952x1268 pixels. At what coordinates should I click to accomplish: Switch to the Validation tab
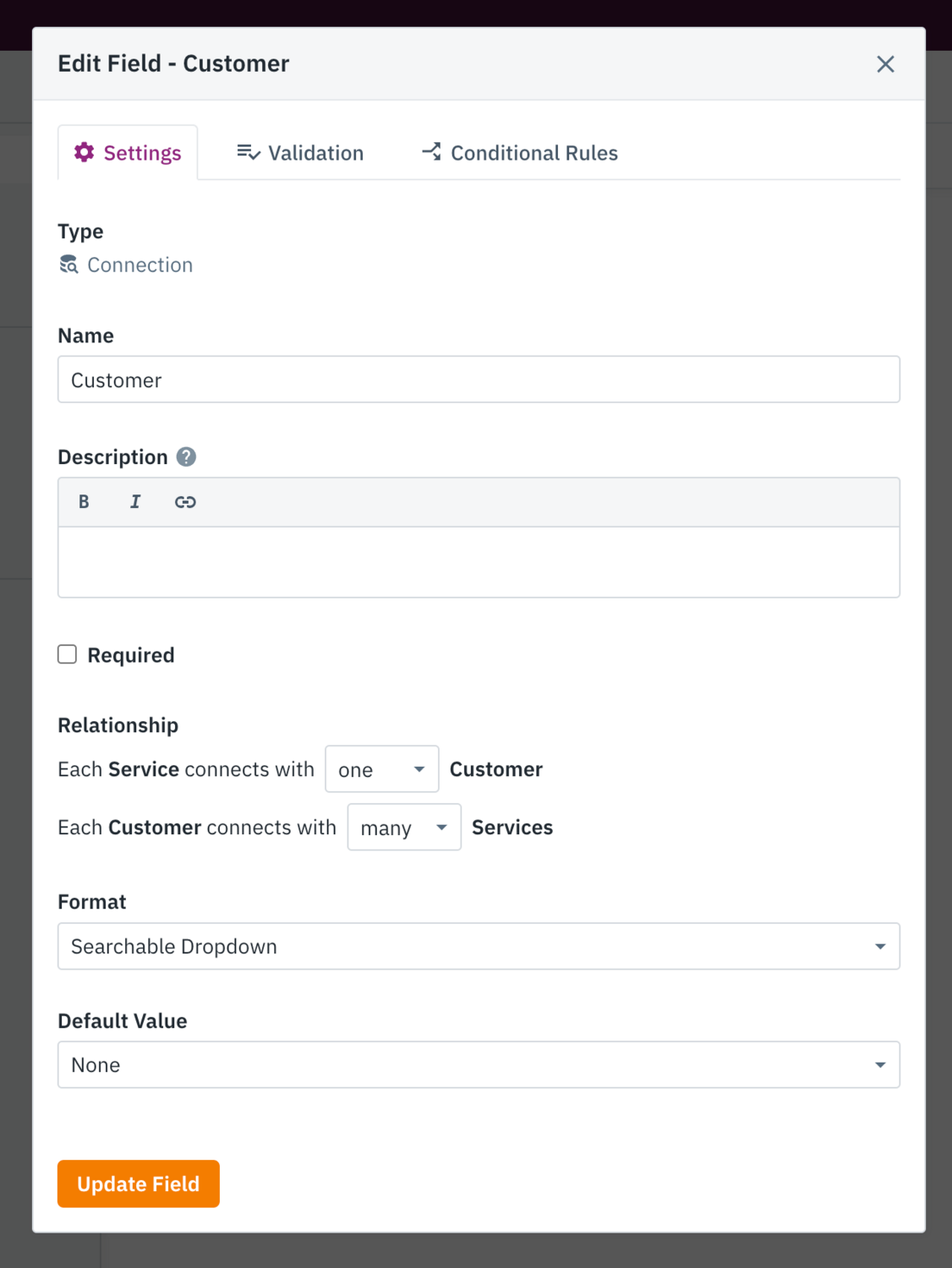click(x=300, y=153)
